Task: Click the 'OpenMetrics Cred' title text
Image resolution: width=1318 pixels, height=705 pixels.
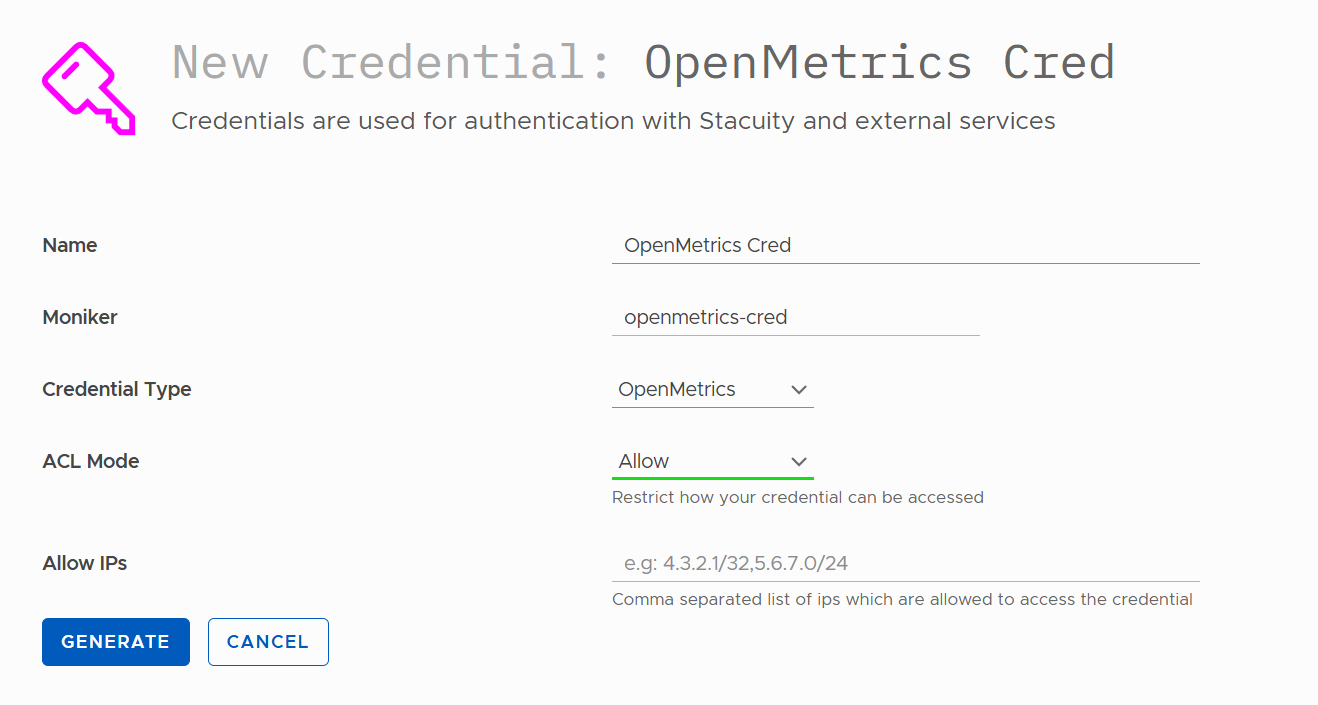Action: [x=880, y=63]
